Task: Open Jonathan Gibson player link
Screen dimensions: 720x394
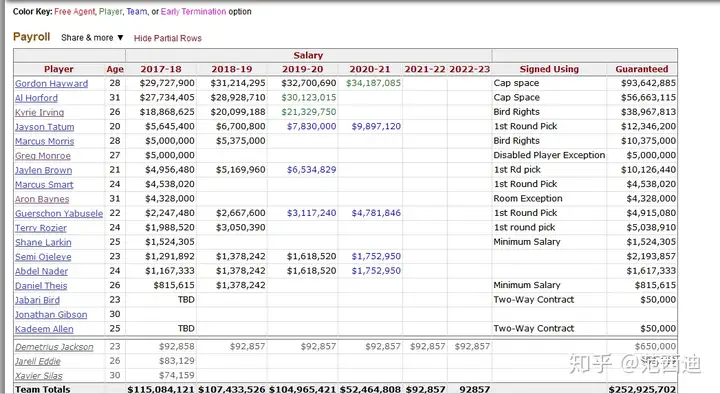Action: [x=51, y=315]
